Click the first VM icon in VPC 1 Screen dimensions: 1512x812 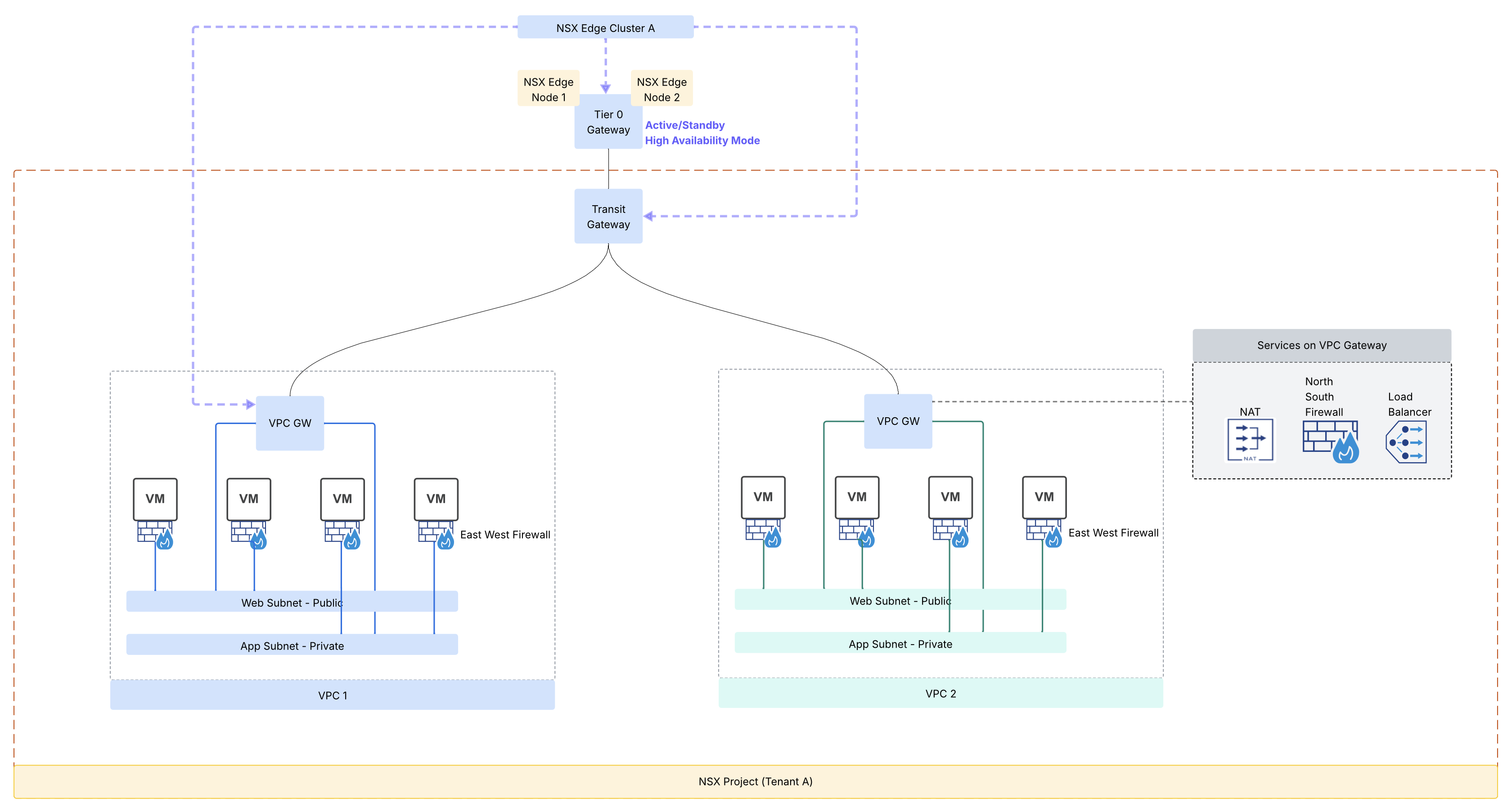pos(155,499)
